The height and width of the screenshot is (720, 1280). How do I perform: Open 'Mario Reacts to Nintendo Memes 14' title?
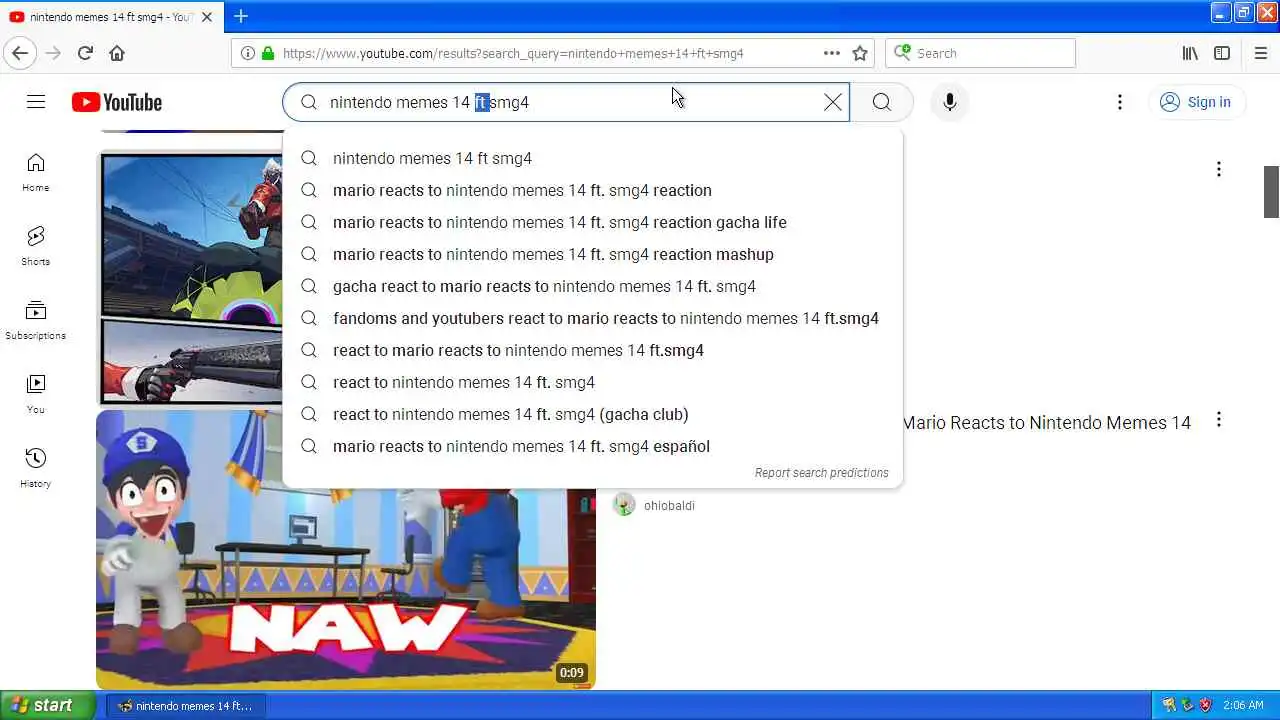1047,423
